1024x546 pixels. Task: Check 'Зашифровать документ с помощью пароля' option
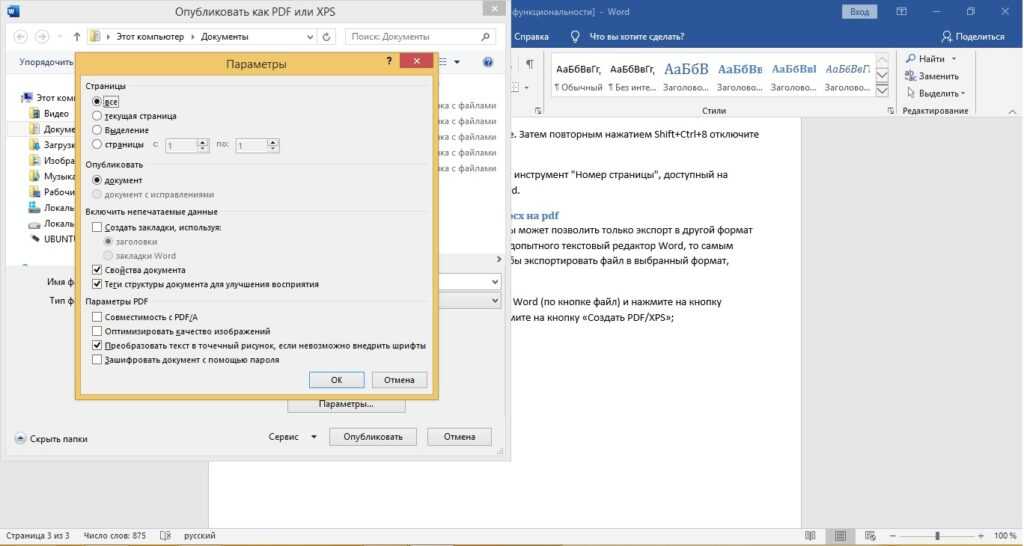(x=97, y=359)
